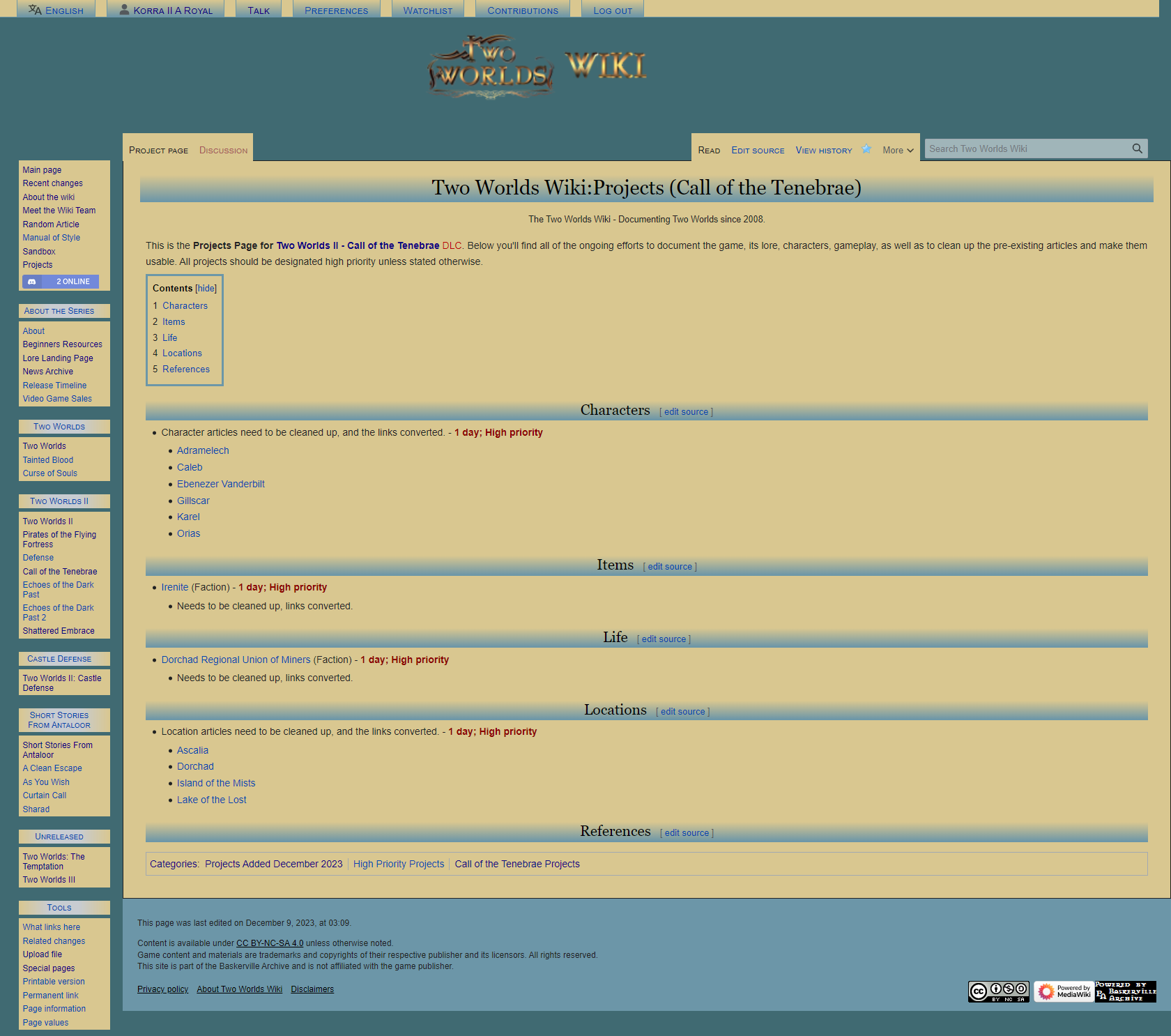Click the Powered by MediaWiki badge
1171x1036 pixels.
1063,991
